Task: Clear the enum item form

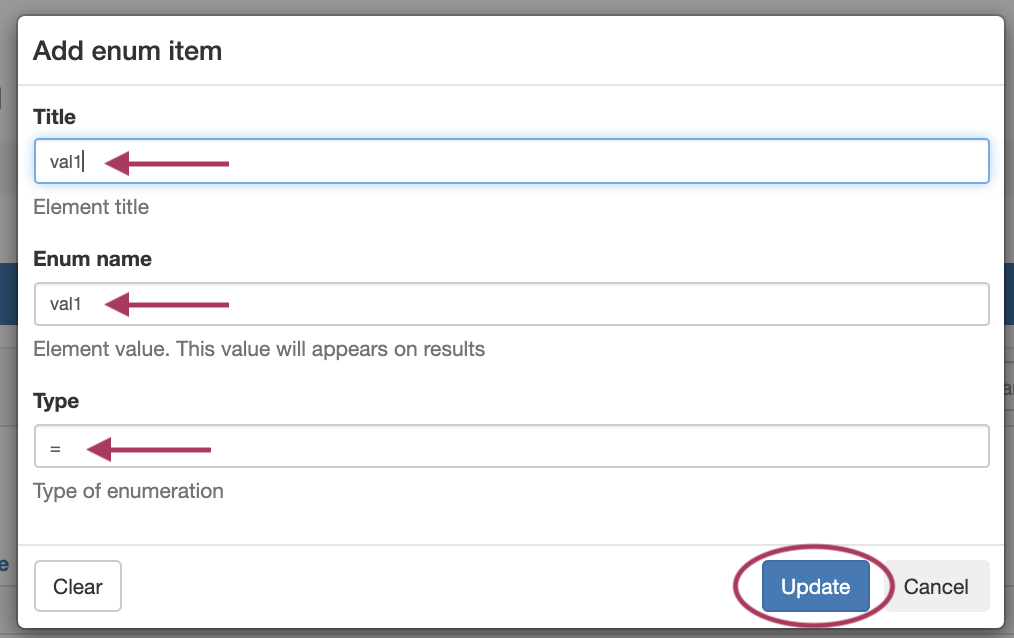Action: coord(78,587)
